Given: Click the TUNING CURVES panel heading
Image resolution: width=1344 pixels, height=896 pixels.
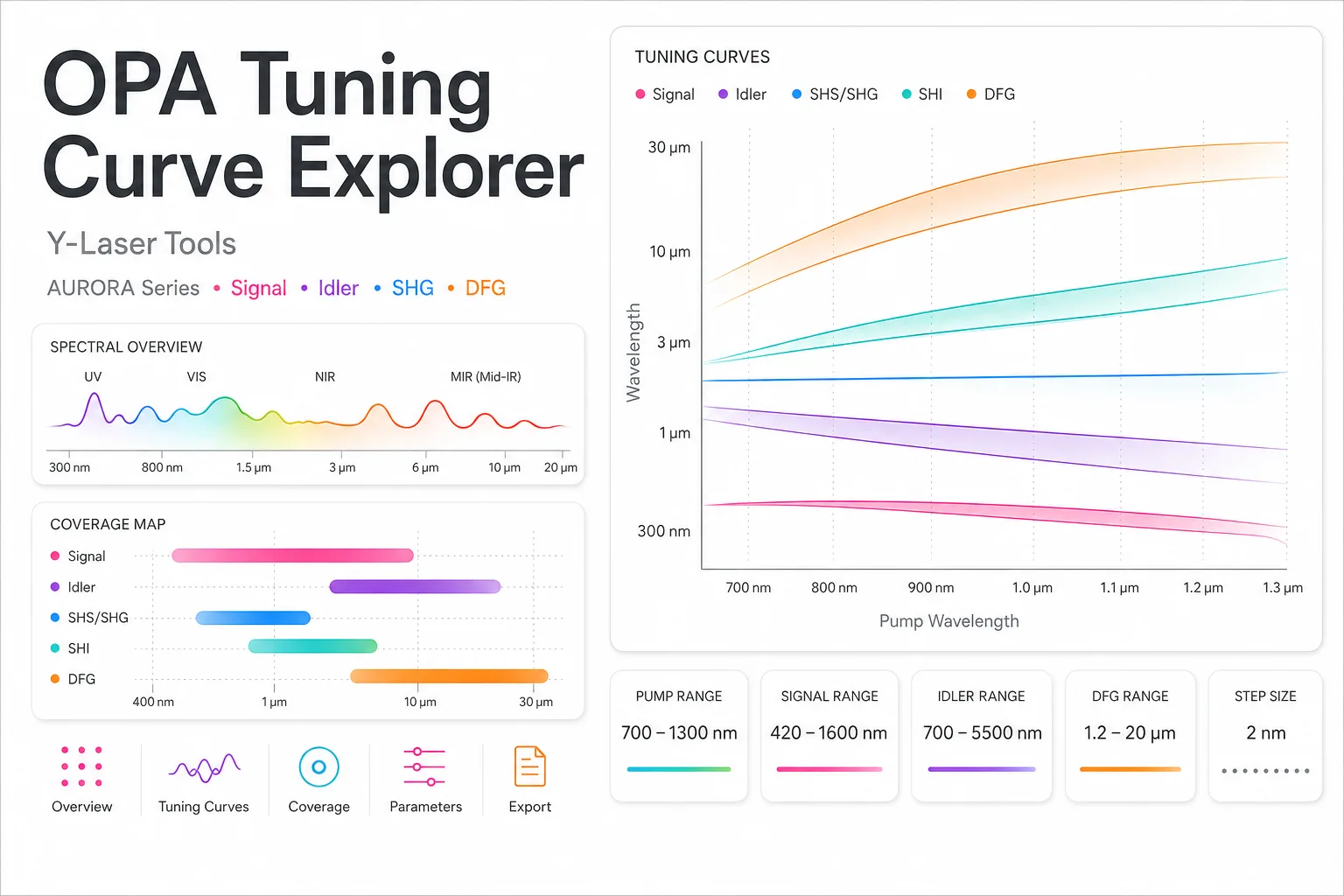Looking at the screenshot, I should coord(703,57).
